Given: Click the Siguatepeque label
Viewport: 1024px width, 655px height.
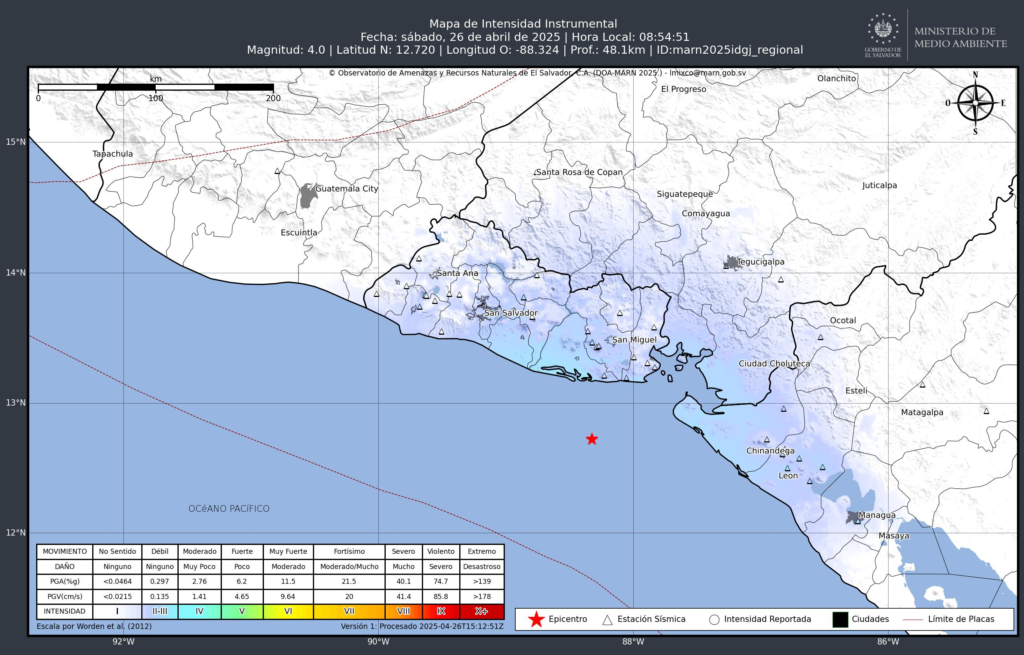Looking at the screenshot, I should pyautogui.click(x=685, y=194).
